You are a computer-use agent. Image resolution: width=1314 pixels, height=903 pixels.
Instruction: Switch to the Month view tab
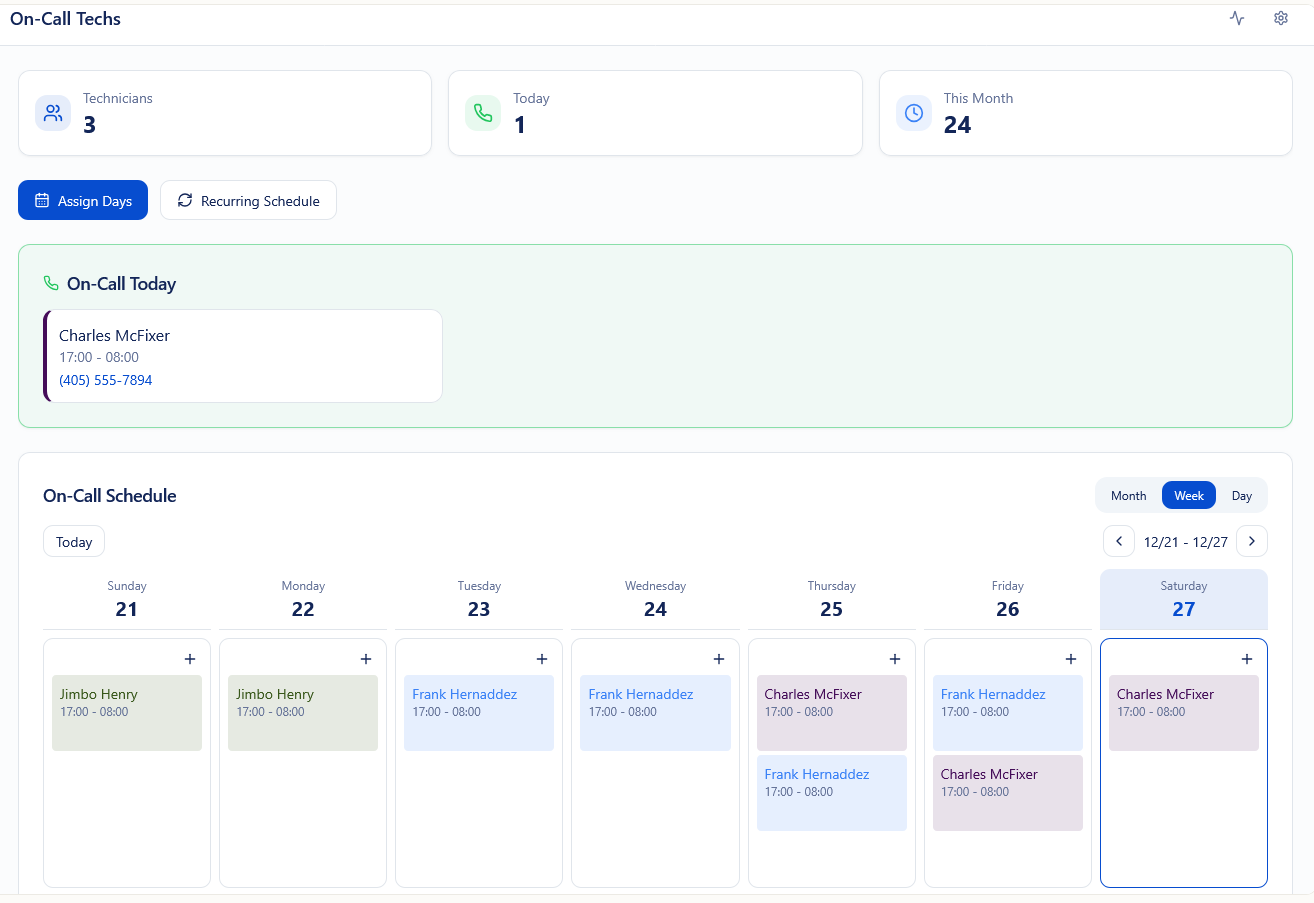coord(1128,495)
